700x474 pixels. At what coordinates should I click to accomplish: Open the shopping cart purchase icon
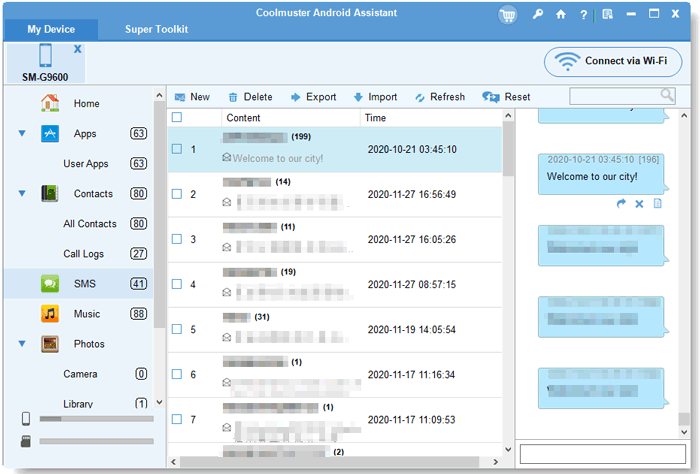[x=508, y=15]
